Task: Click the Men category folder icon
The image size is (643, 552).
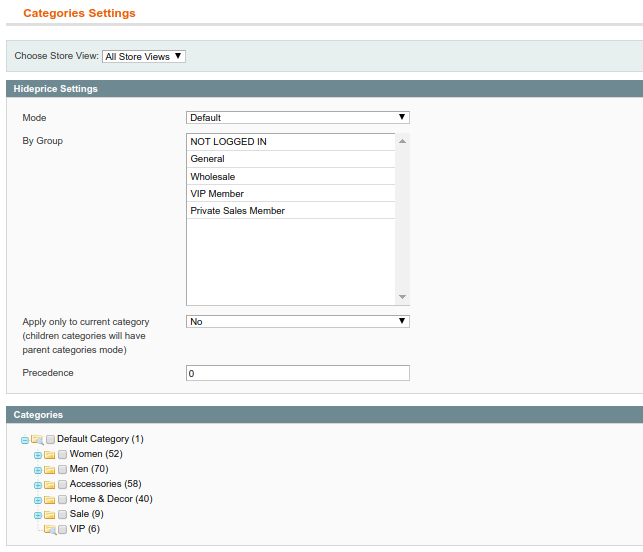Action: 49,470
